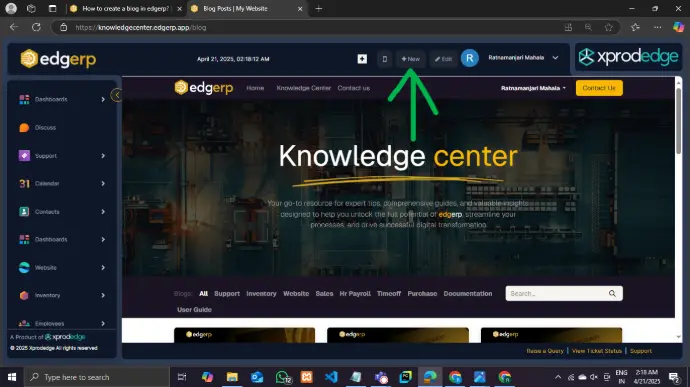The width and height of the screenshot is (690, 387).
Task: Click the Calendar 31 icon in the sidebar
Action: tap(24, 184)
